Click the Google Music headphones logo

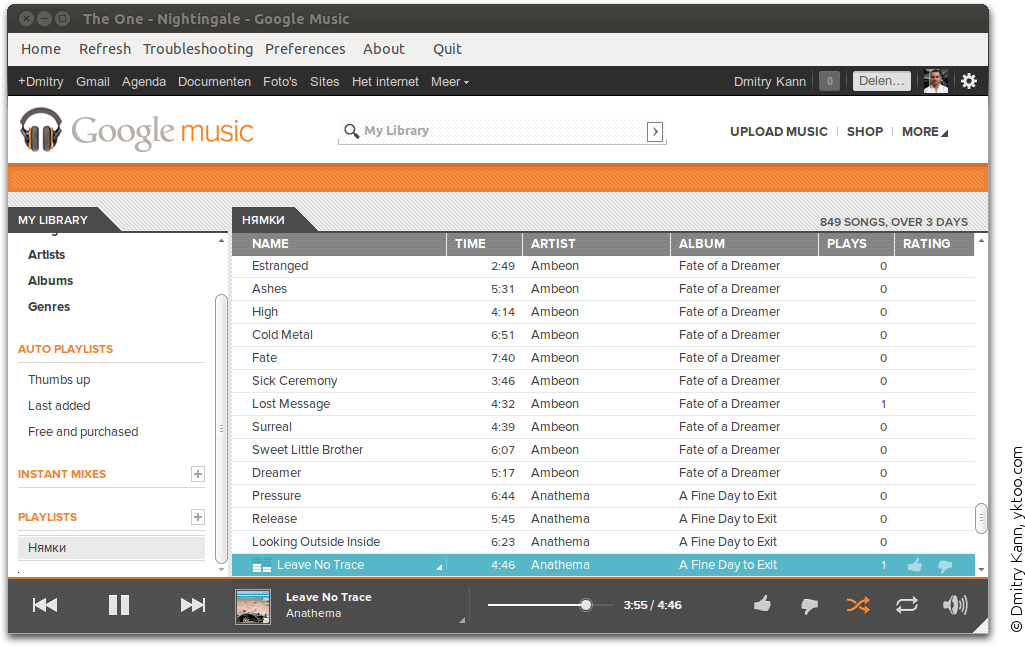tap(41, 129)
